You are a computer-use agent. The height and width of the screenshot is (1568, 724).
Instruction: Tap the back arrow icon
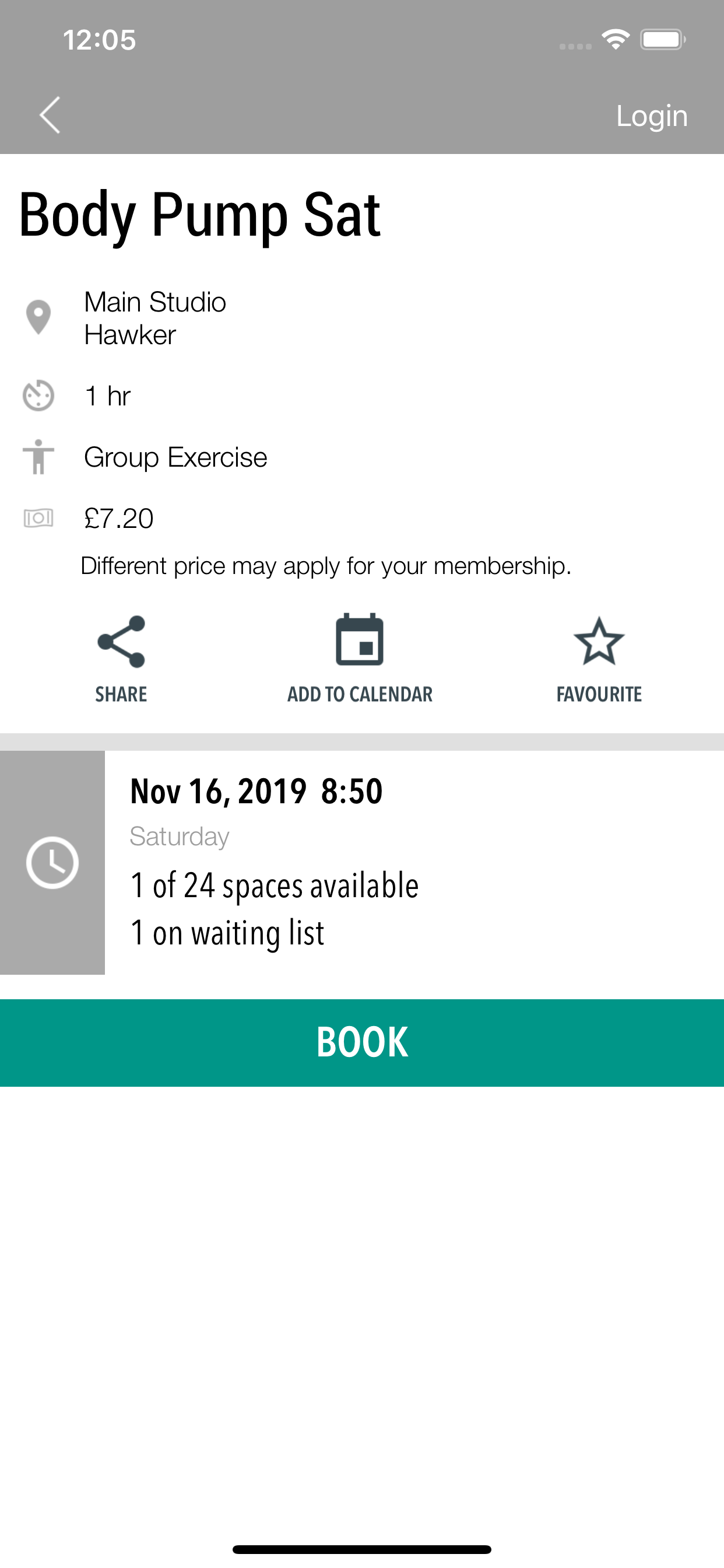pos(50,115)
